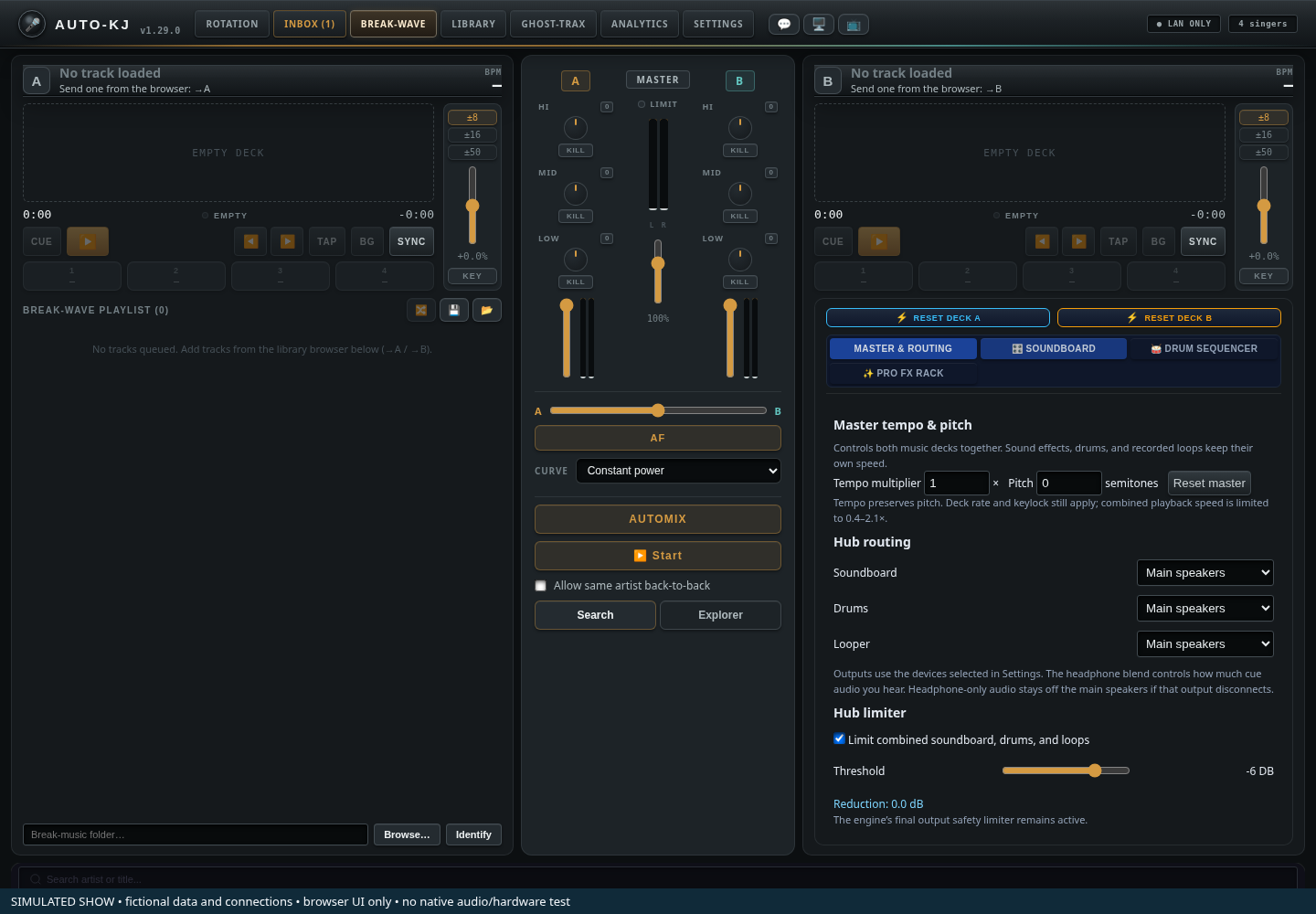Click Browse button for break-music folder

click(407, 834)
